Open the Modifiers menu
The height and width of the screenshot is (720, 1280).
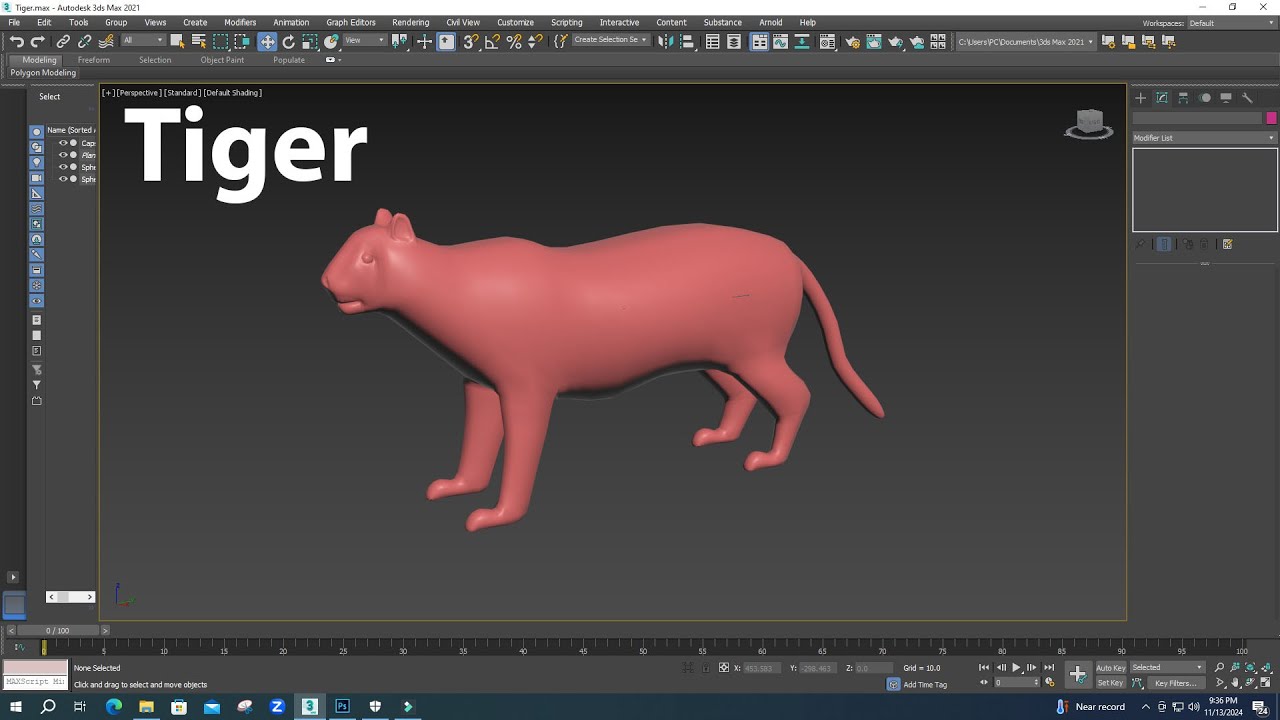[x=240, y=22]
